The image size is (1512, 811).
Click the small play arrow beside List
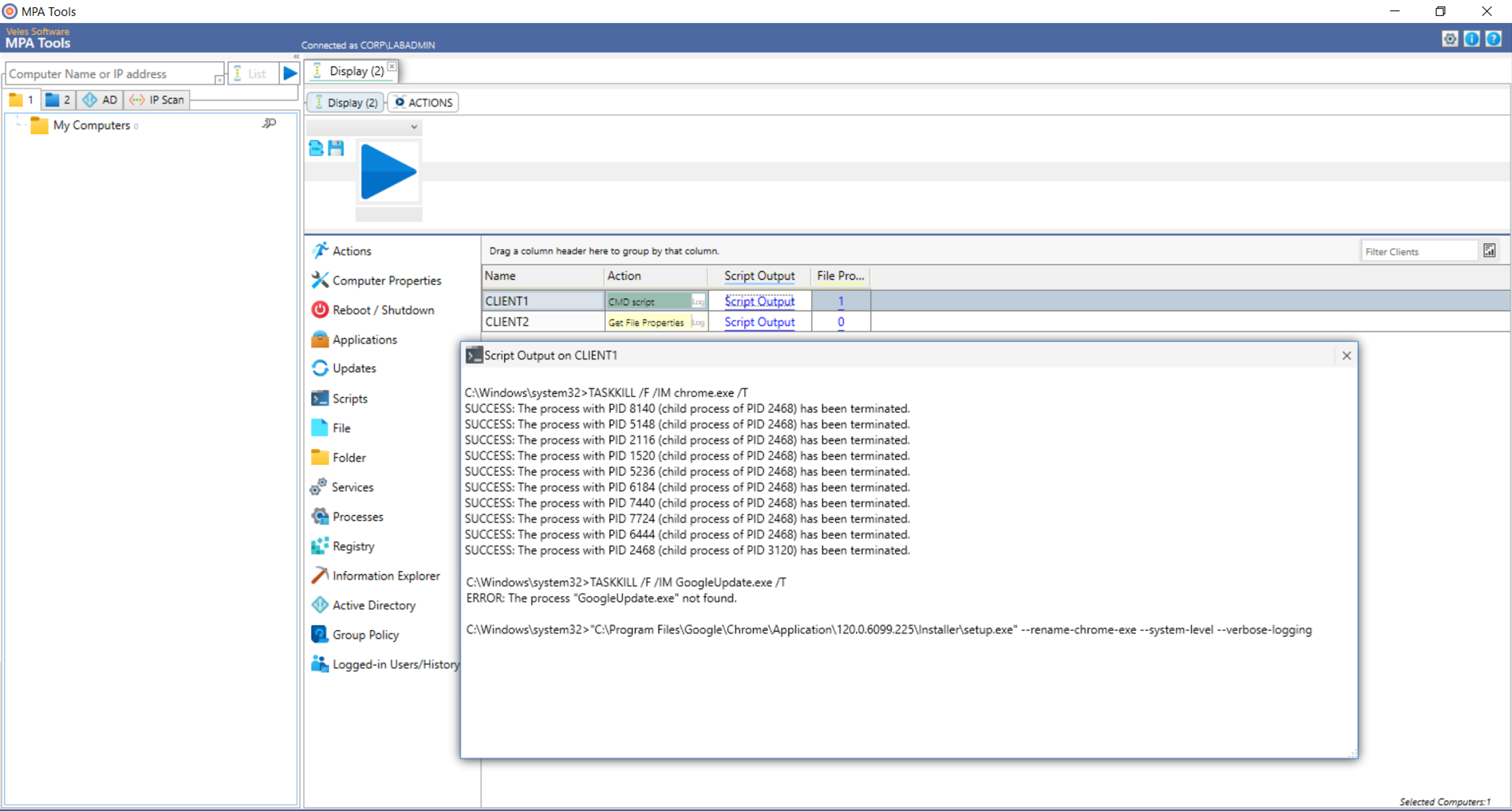[290, 73]
